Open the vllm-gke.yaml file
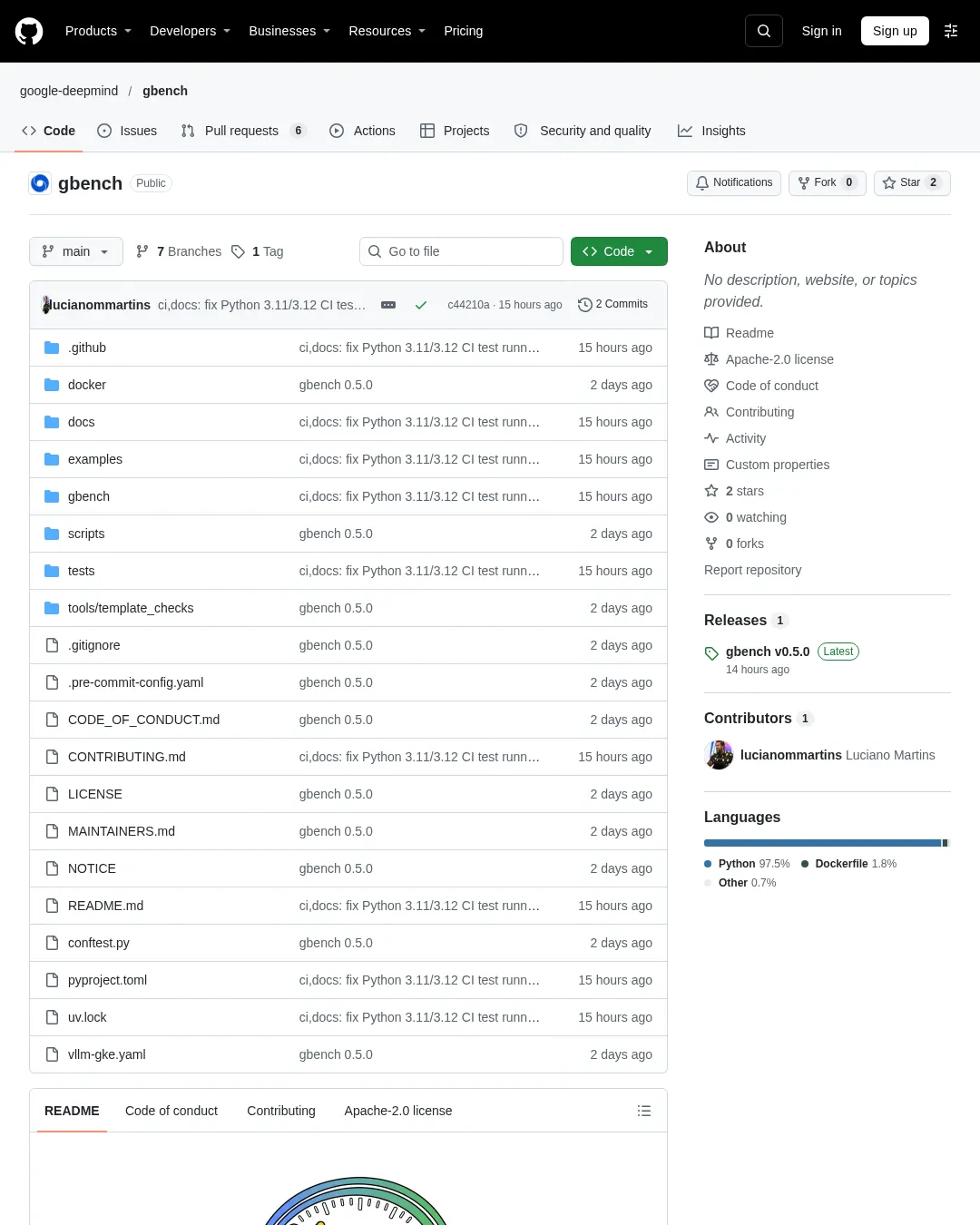The height and width of the screenshot is (1225, 980). tap(107, 1054)
